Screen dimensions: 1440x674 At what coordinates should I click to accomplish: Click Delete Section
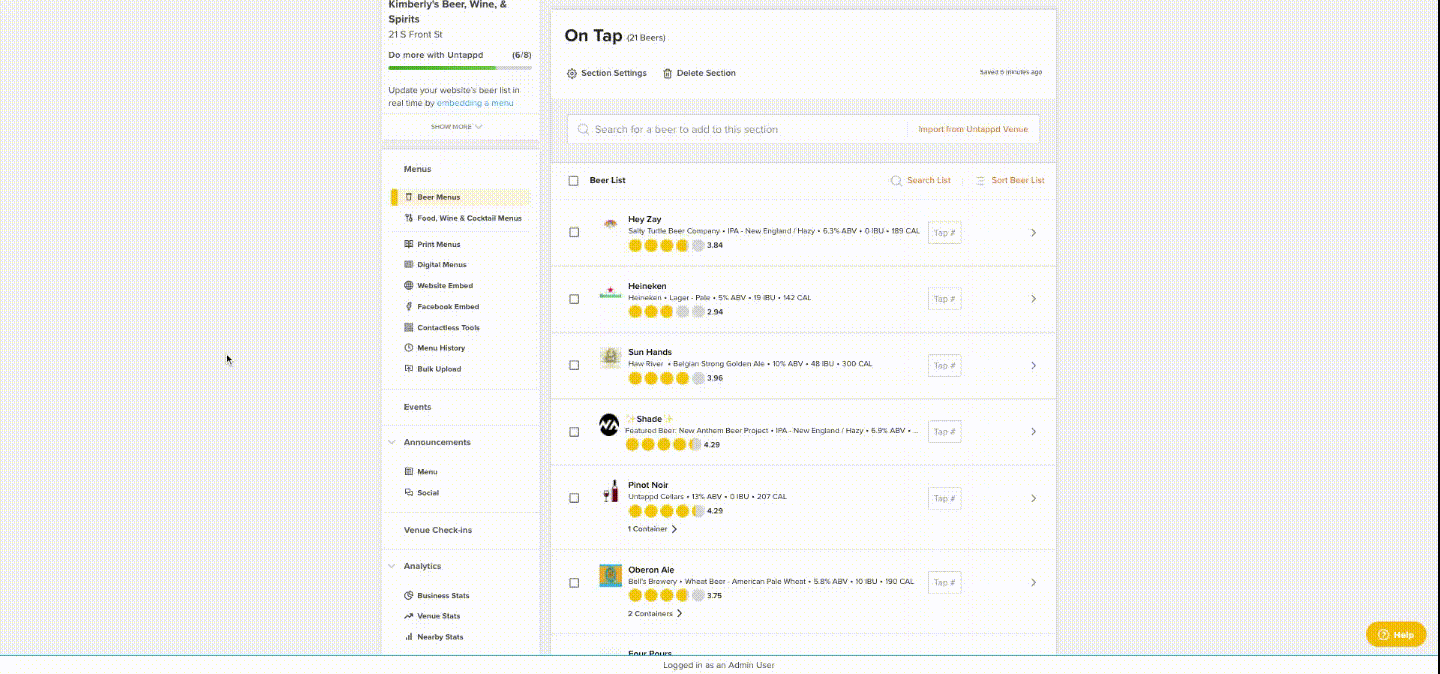pyautogui.click(x=699, y=73)
